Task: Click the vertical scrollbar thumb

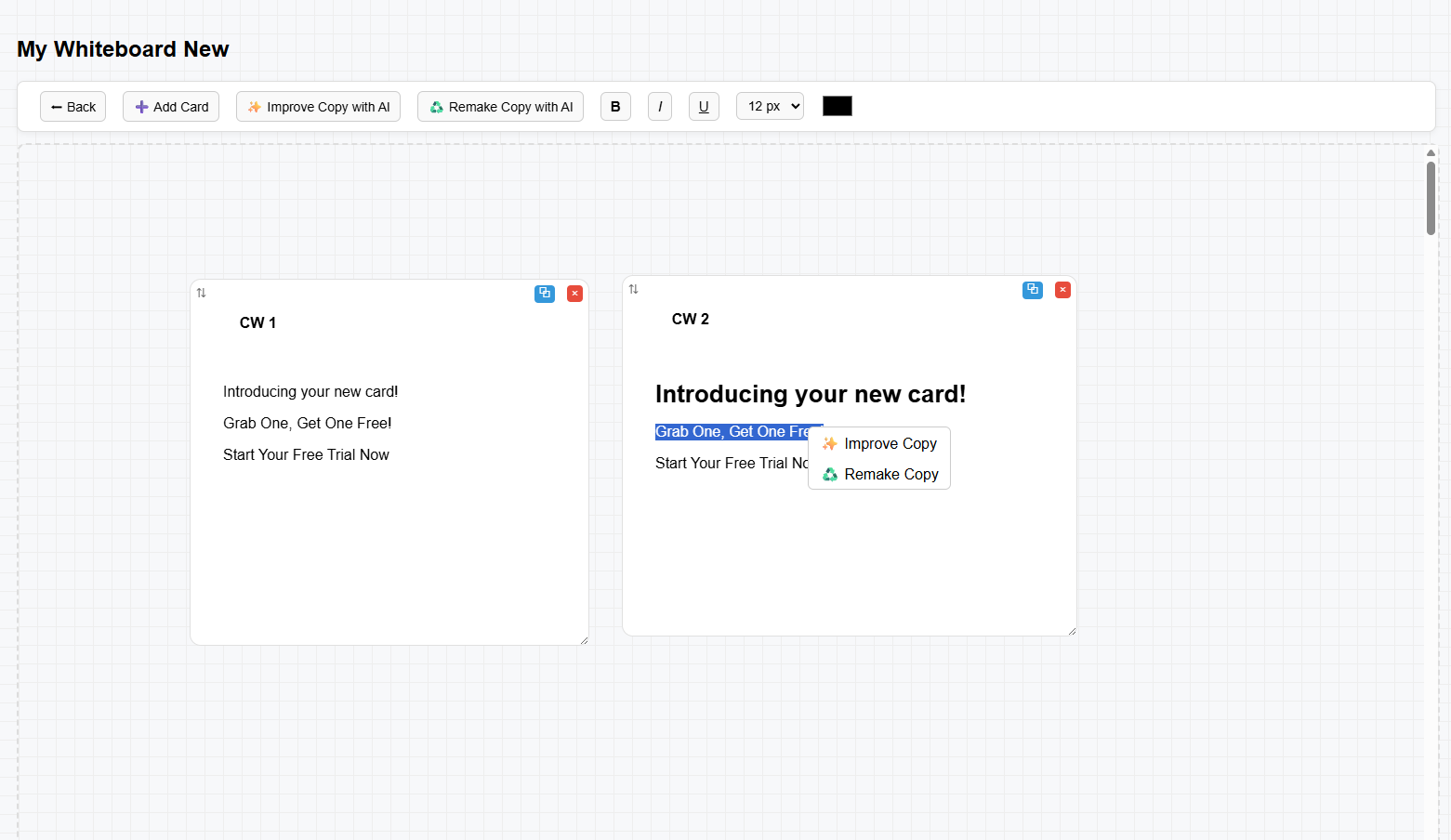Action: click(1431, 198)
